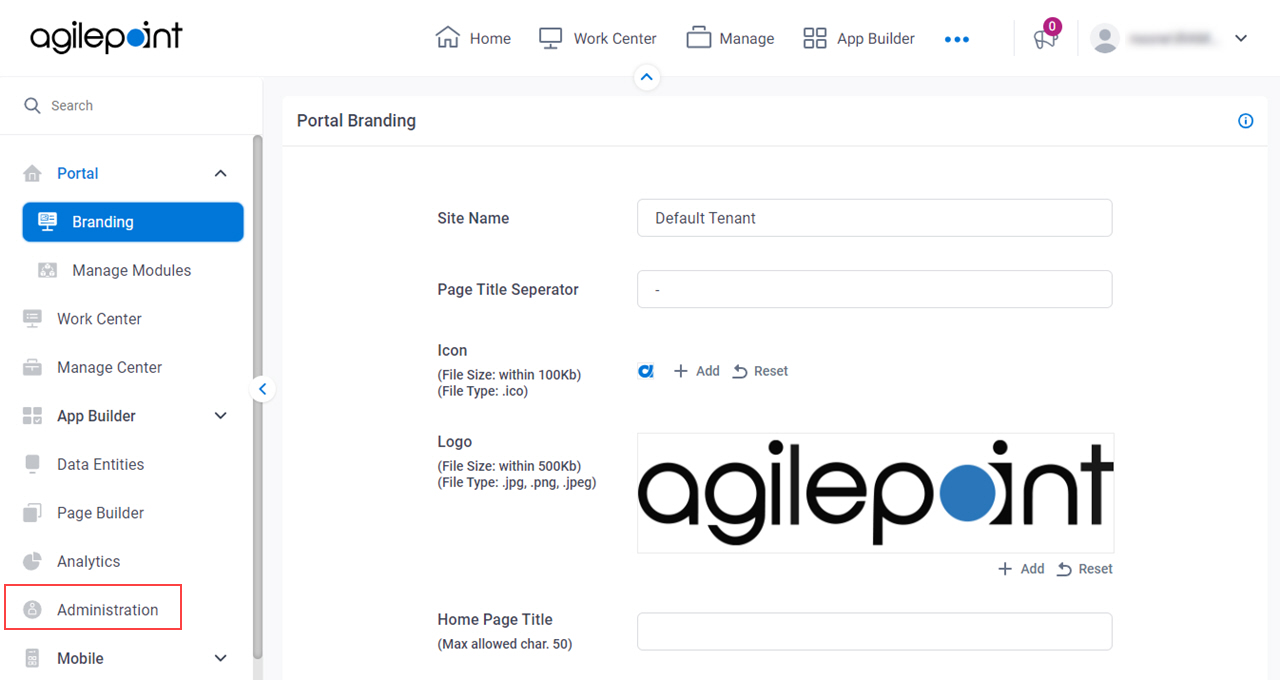Click the Portal Branding heading

click(356, 121)
